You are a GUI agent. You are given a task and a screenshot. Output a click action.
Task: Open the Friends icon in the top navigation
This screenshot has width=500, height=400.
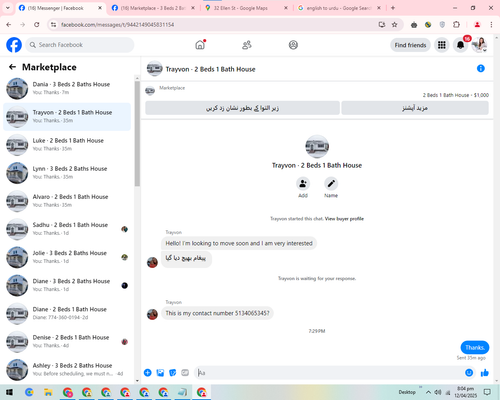[x=247, y=45]
